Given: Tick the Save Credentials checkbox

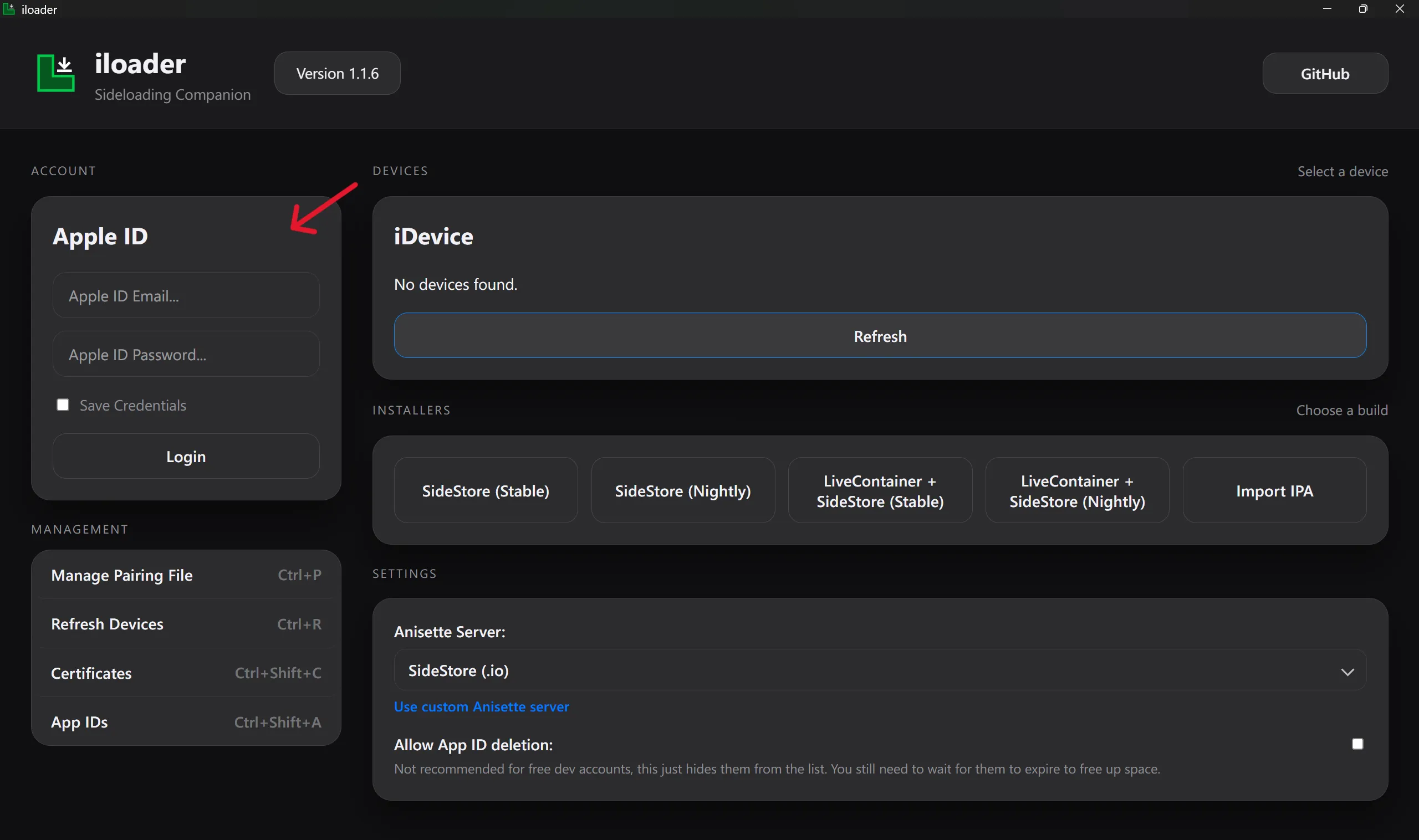Looking at the screenshot, I should pos(63,405).
